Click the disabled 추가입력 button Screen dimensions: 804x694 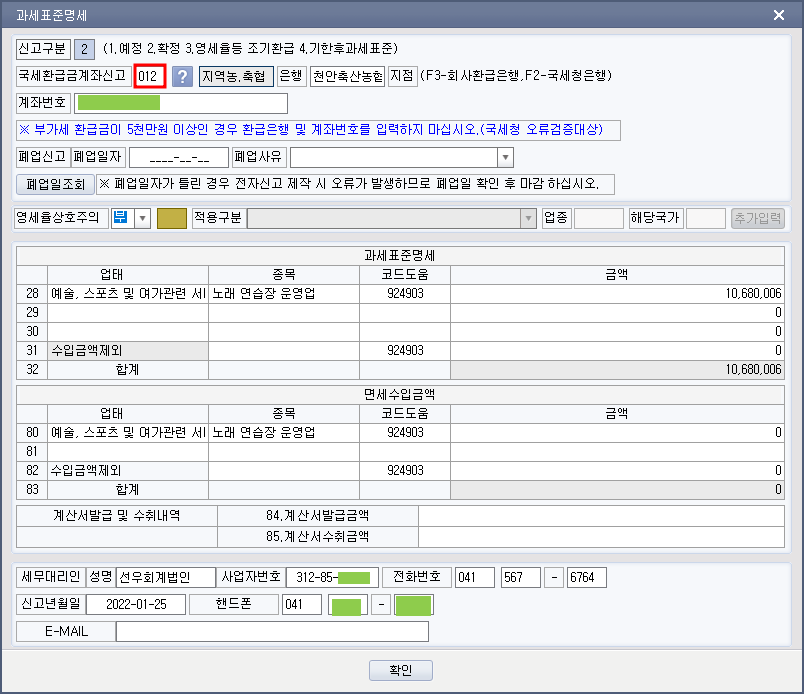(757, 218)
